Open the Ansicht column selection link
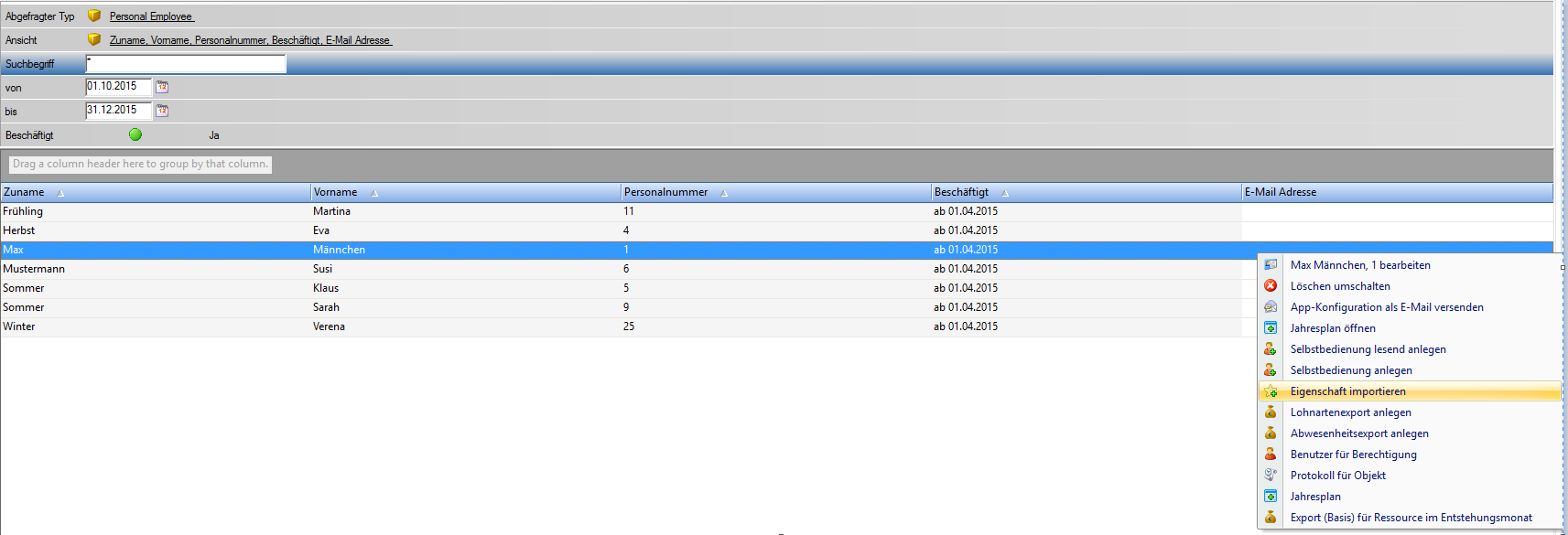 pos(250,40)
